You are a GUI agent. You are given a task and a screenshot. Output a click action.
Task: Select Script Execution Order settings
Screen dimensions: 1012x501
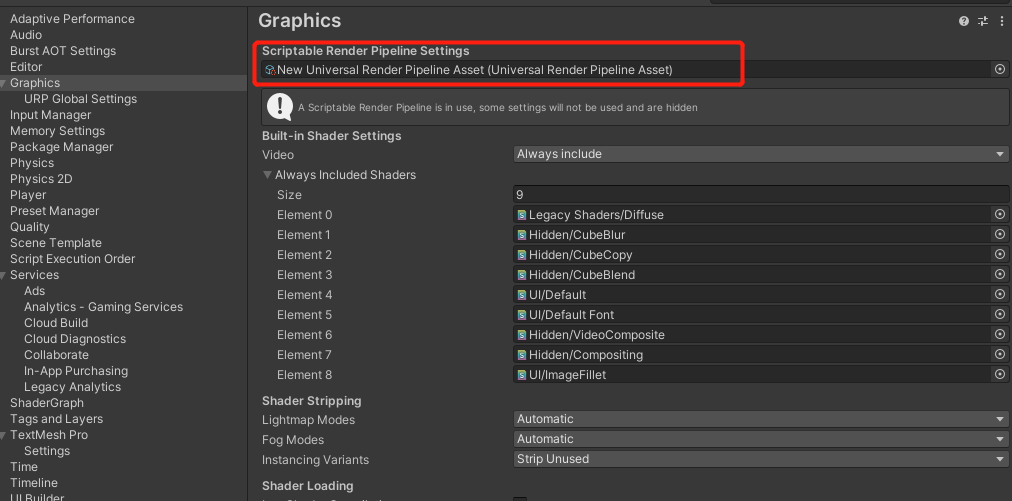(72, 259)
